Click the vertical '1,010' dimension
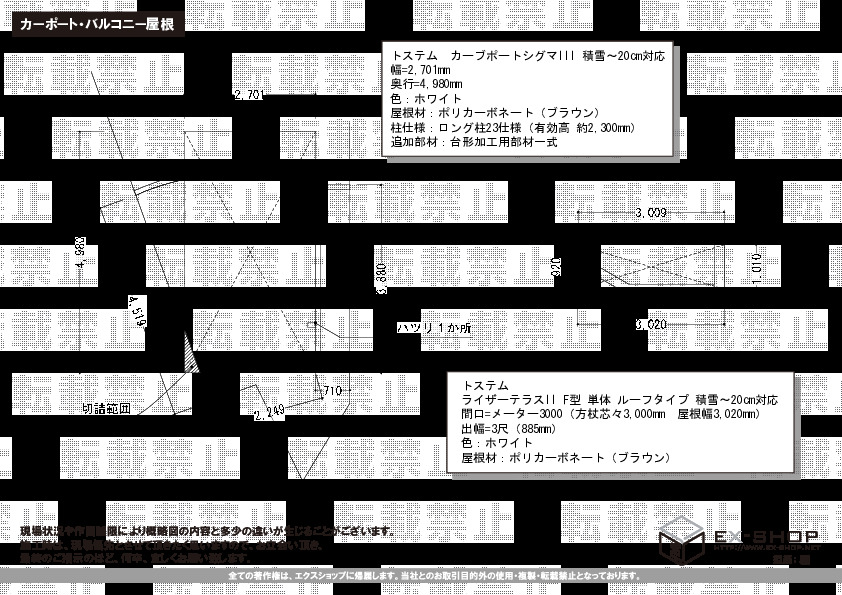 757,270
